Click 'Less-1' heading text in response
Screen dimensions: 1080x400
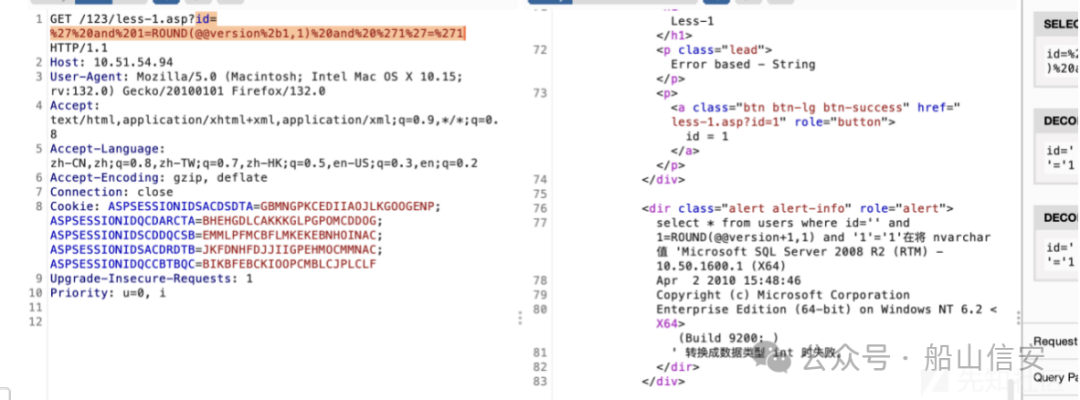pos(692,21)
